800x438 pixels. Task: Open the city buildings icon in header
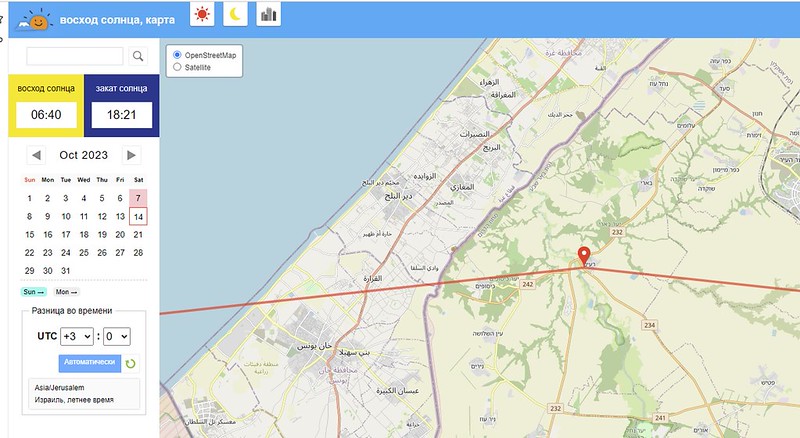click(268, 14)
